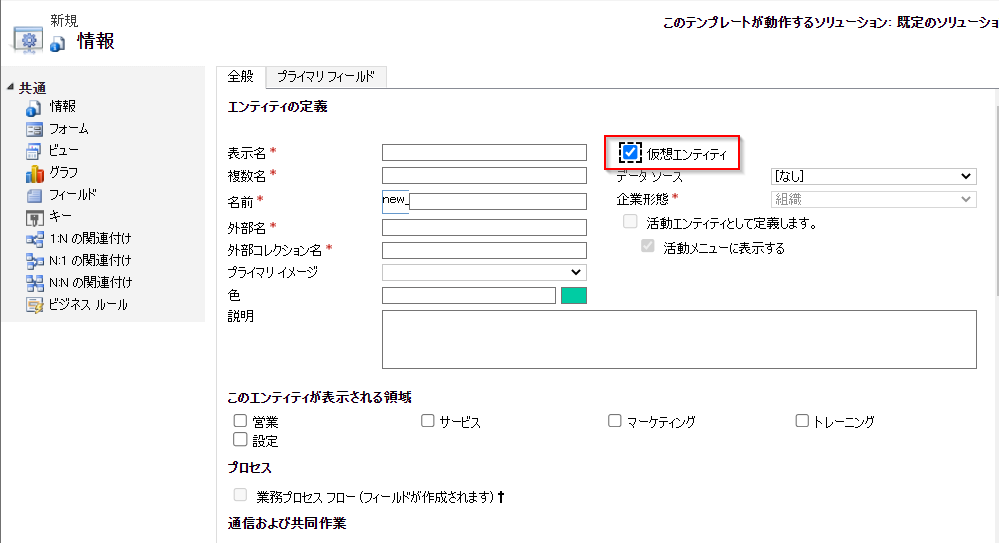Collapse the 共通 section
Image resolution: width=999 pixels, height=543 pixels.
coord(10,87)
